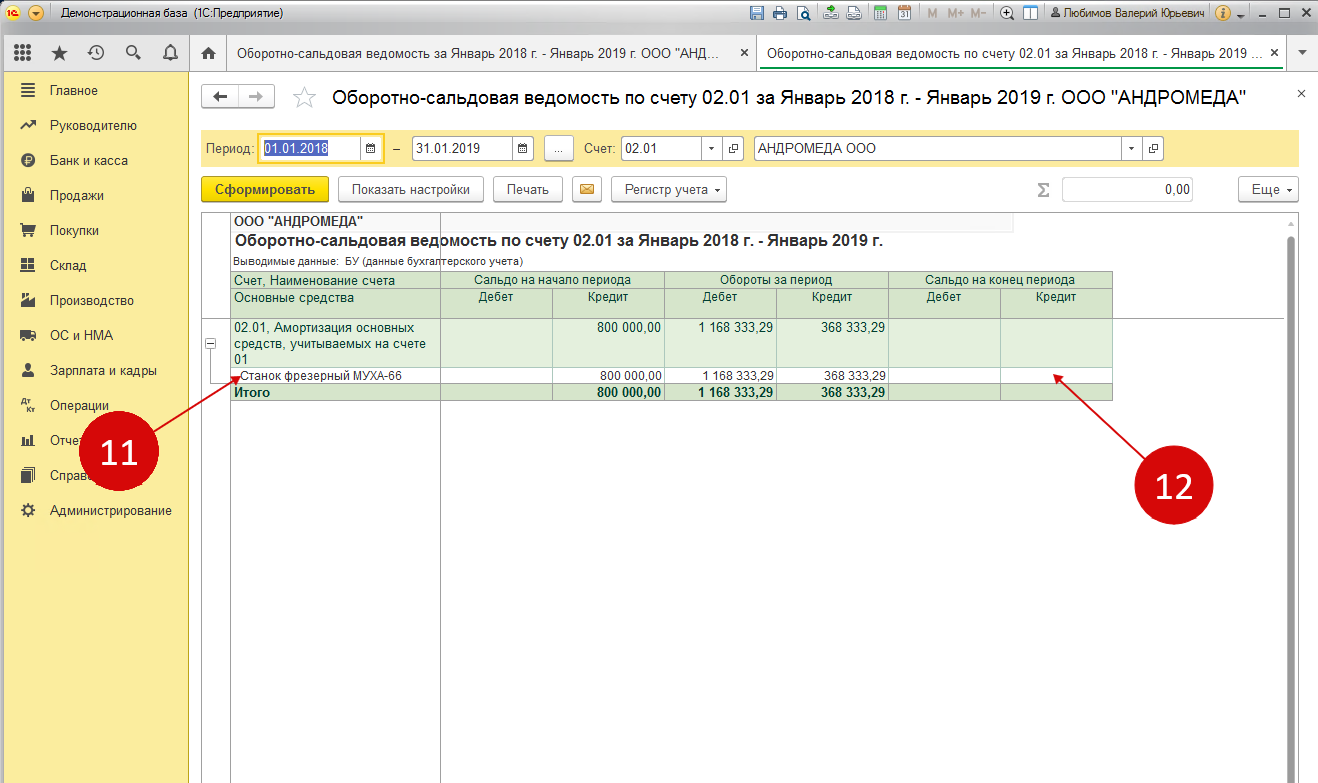The width and height of the screenshot is (1318, 783).
Task: Click the M- memory button
Action: 978,14
